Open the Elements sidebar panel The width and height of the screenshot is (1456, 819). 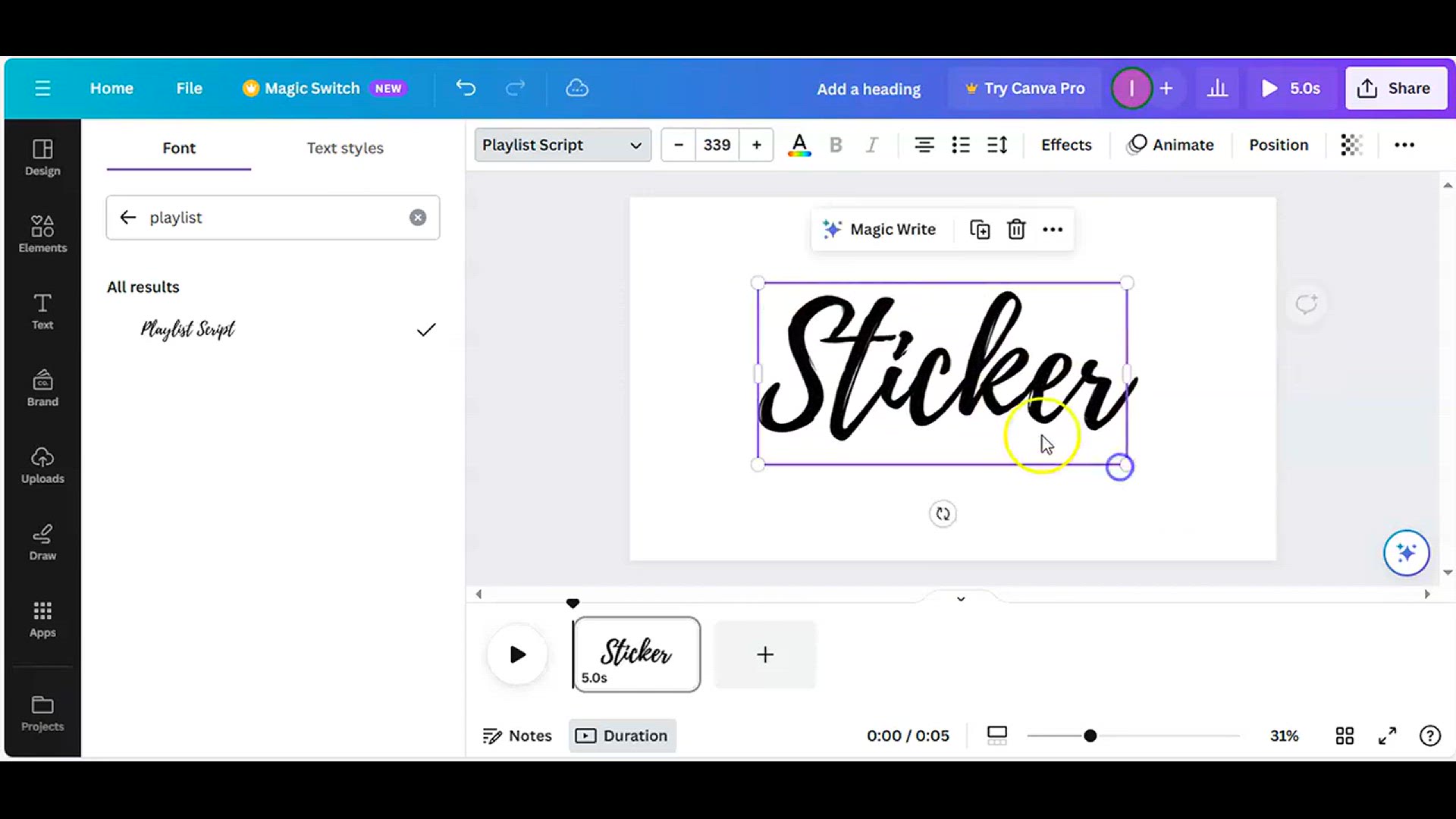click(x=42, y=234)
